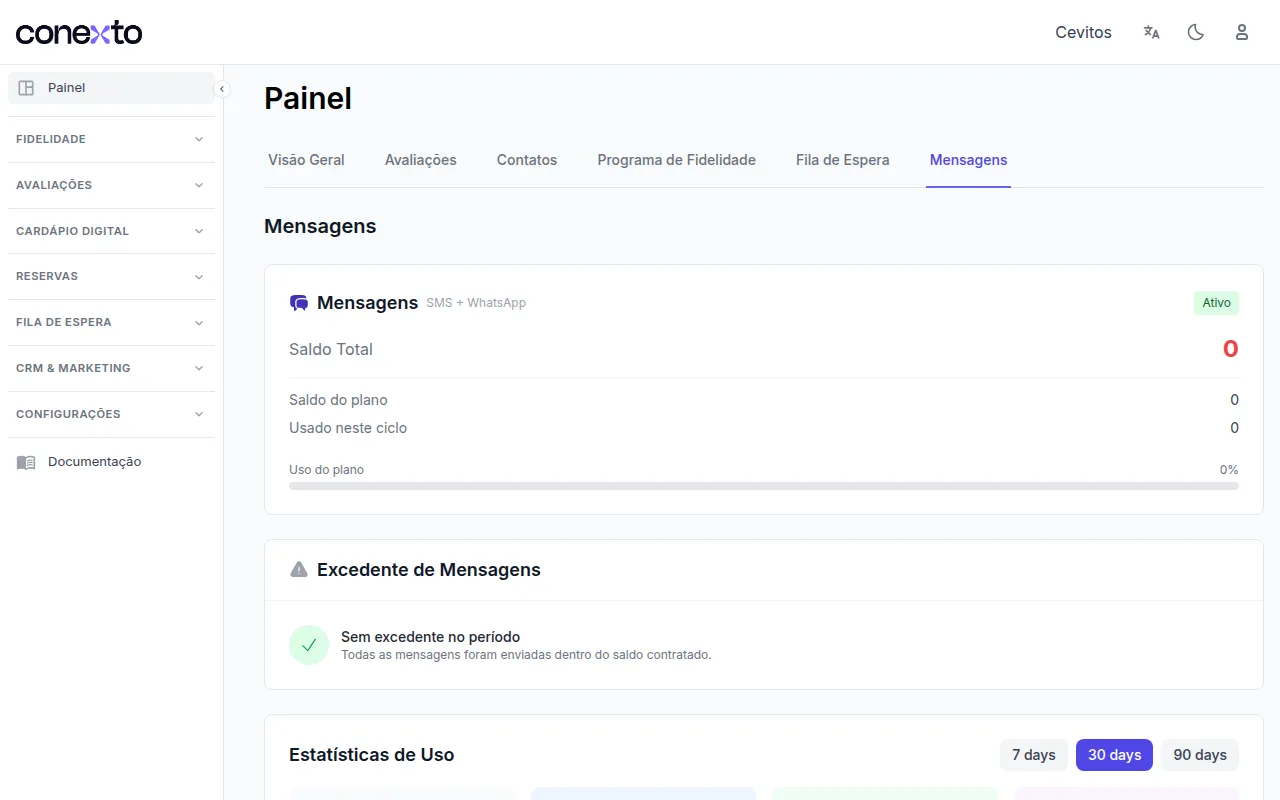This screenshot has height=800, width=1280.
Task: Select the Mensagens tab
Action: click(968, 160)
